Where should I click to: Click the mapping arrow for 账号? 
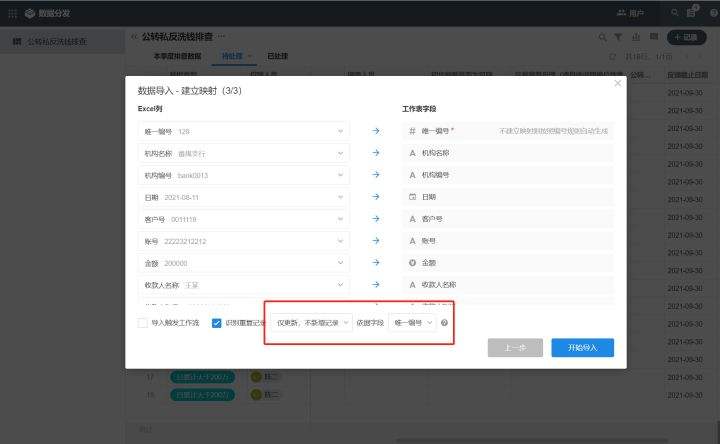376,241
